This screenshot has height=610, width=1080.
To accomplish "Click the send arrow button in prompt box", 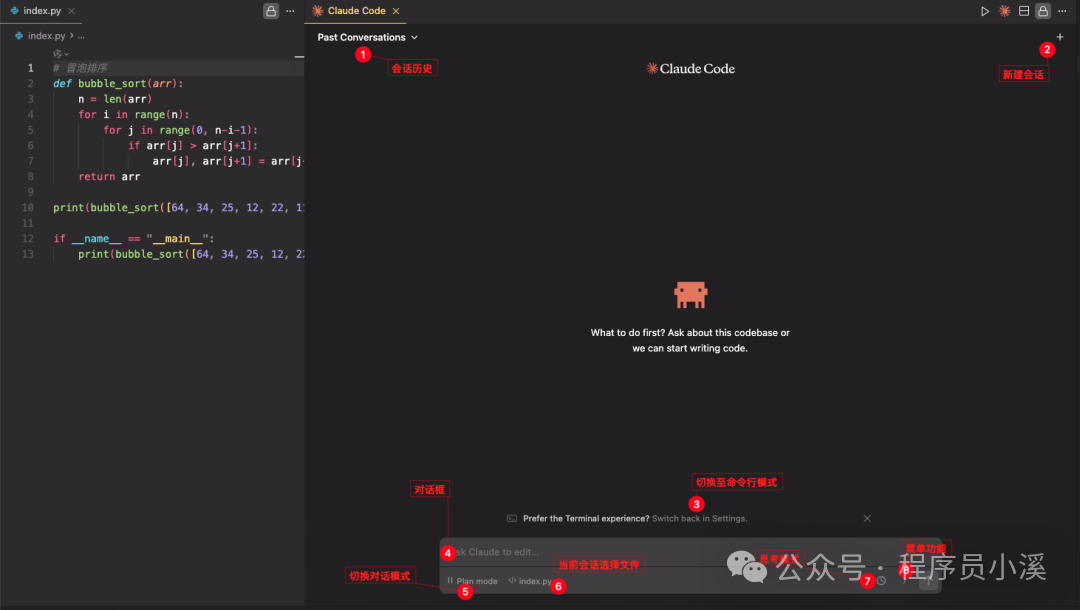I will point(929,581).
